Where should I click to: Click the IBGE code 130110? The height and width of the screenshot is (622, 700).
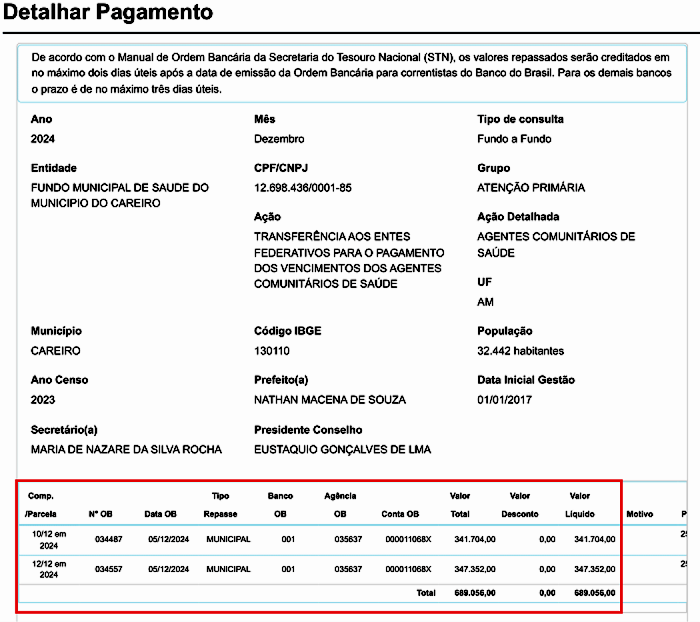click(272, 351)
